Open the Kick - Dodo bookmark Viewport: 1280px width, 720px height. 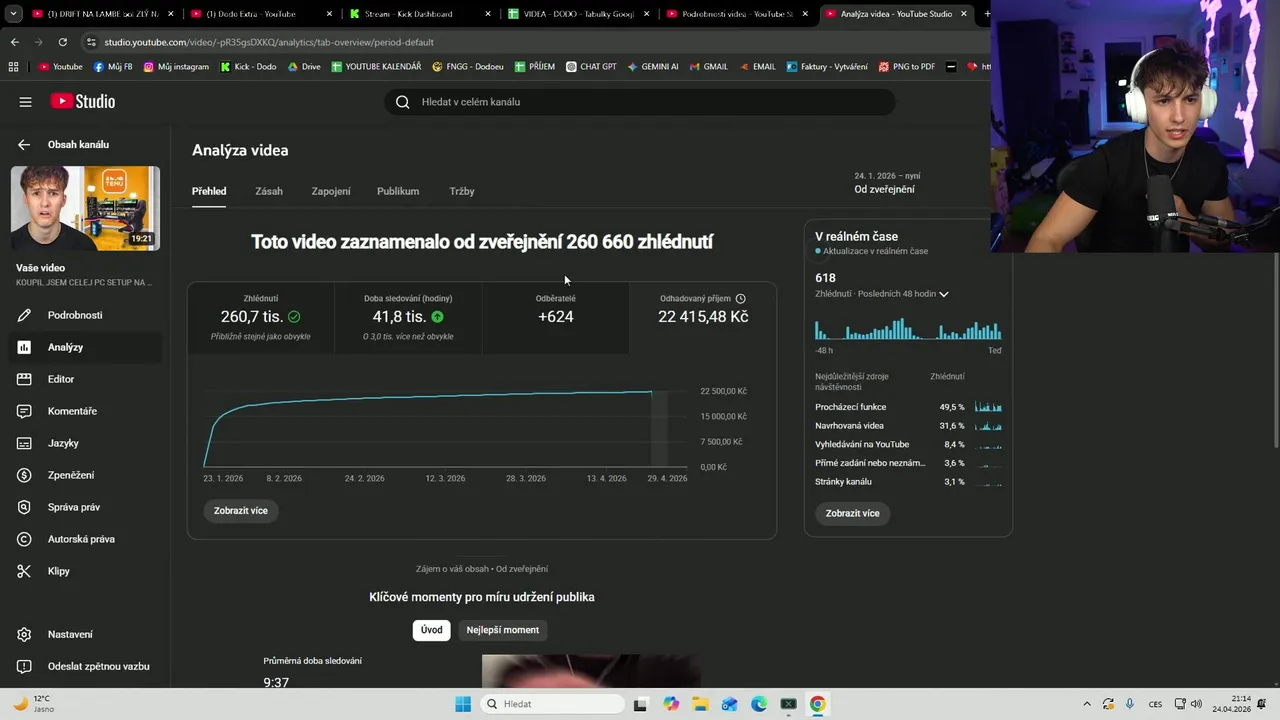[x=248, y=67]
